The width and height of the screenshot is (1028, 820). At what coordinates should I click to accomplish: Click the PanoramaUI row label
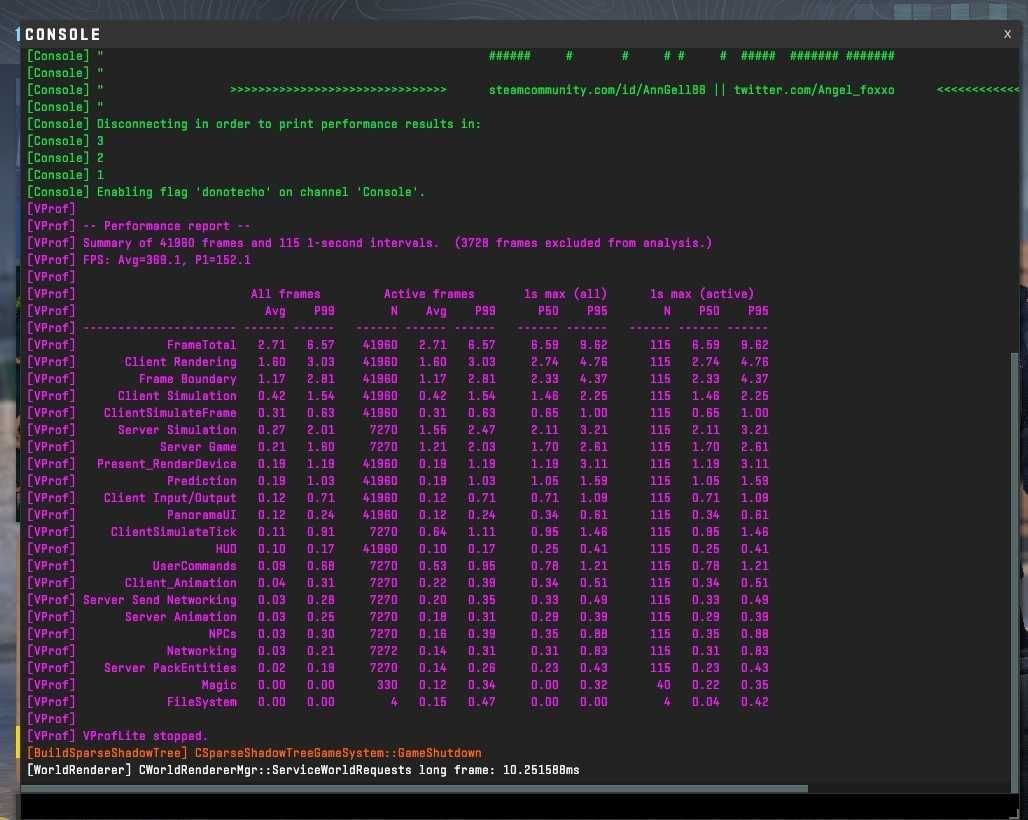(201, 515)
